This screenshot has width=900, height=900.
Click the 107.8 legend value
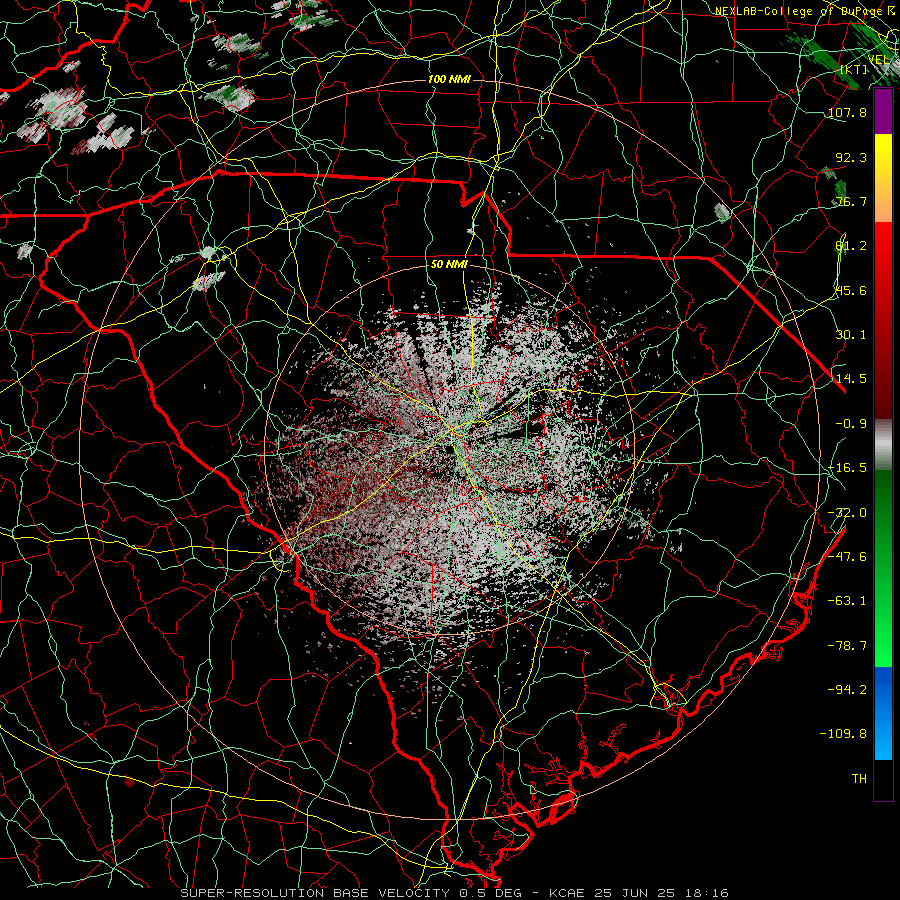(847, 112)
